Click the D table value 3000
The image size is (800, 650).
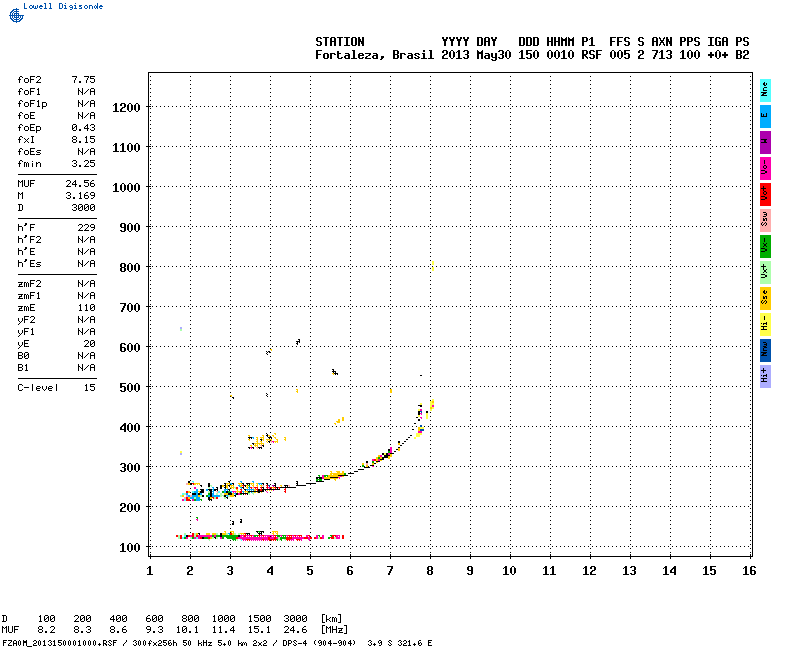pyautogui.click(x=295, y=619)
